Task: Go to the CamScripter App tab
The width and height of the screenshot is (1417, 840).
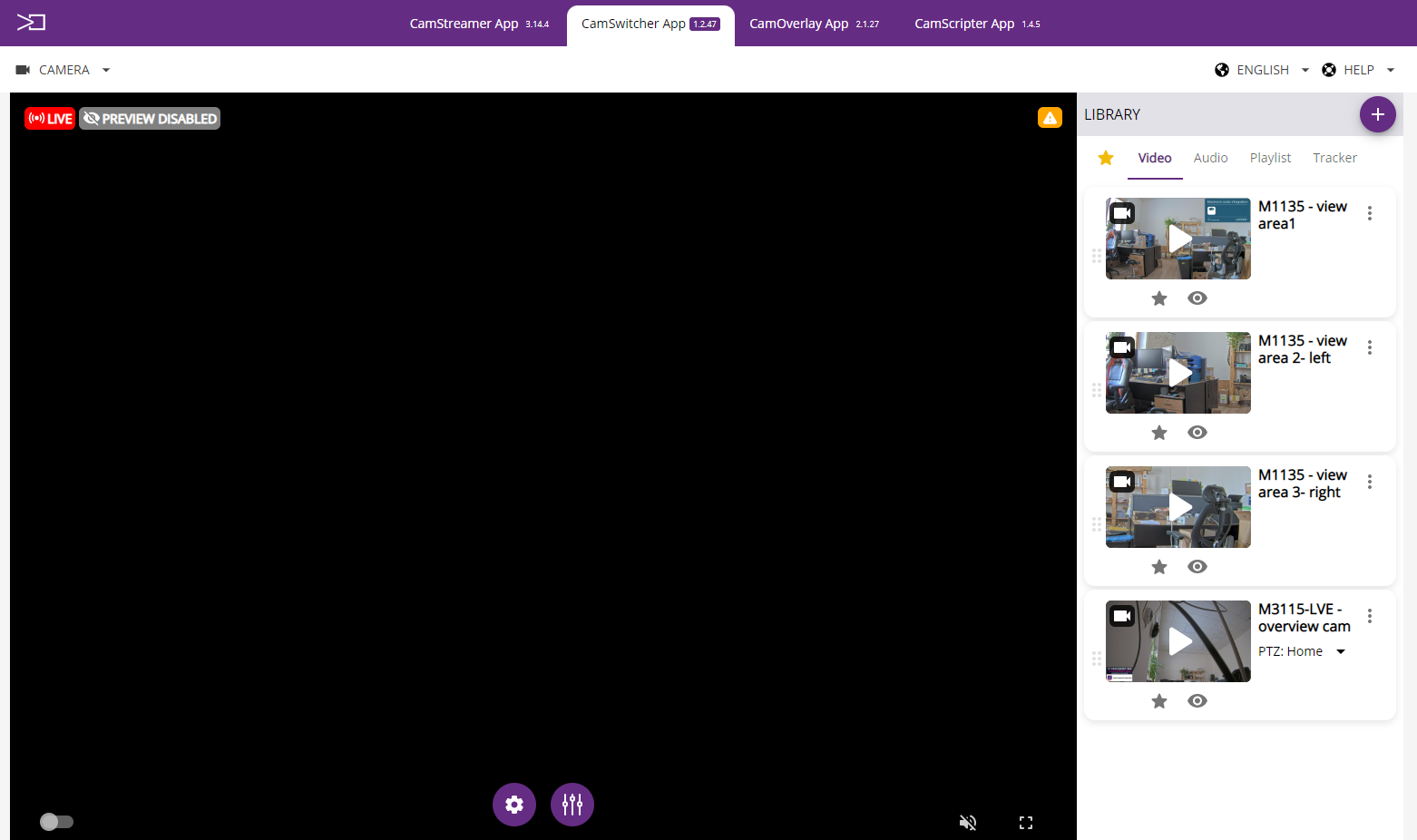Action: tap(977, 24)
